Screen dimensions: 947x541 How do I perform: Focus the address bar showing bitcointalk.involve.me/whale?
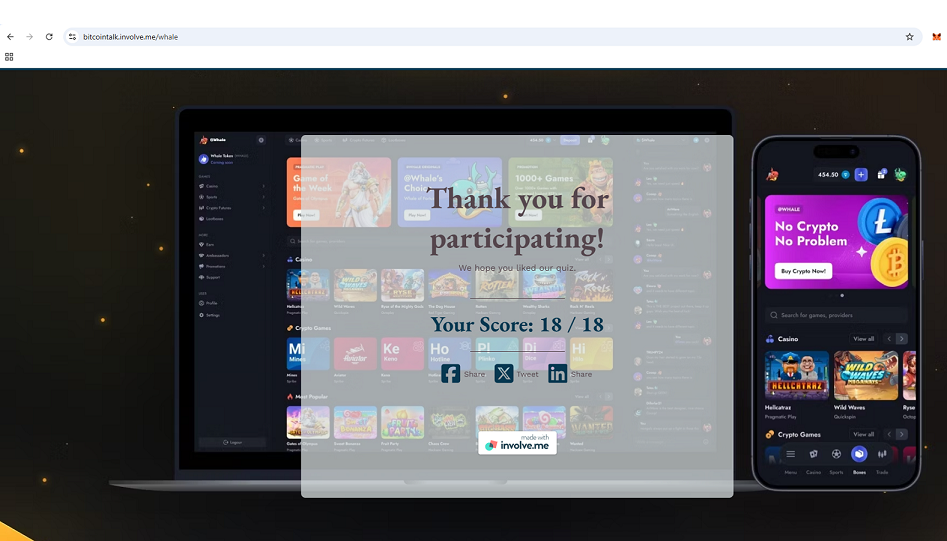pos(492,37)
